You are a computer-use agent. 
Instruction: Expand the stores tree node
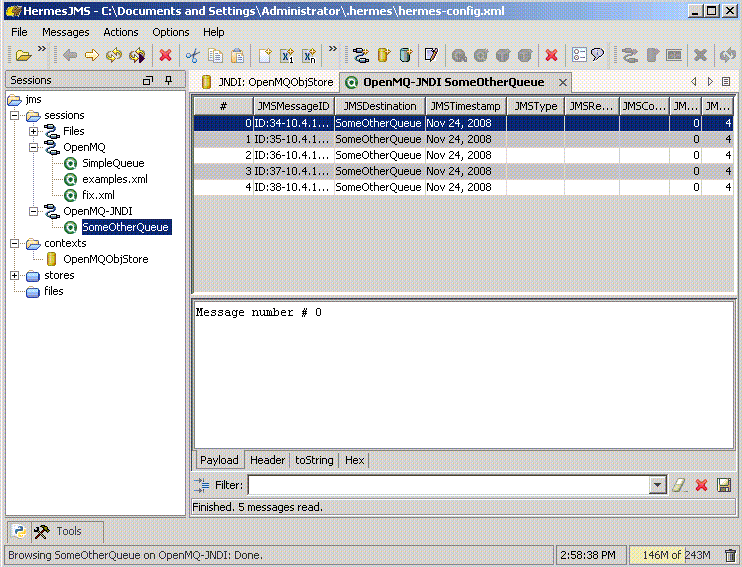[15, 275]
